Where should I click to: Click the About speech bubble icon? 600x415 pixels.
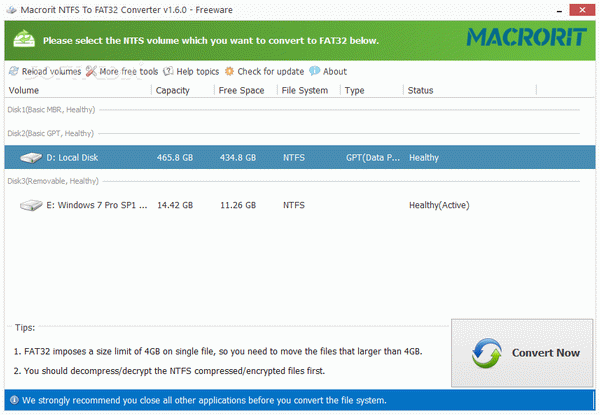(x=315, y=71)
